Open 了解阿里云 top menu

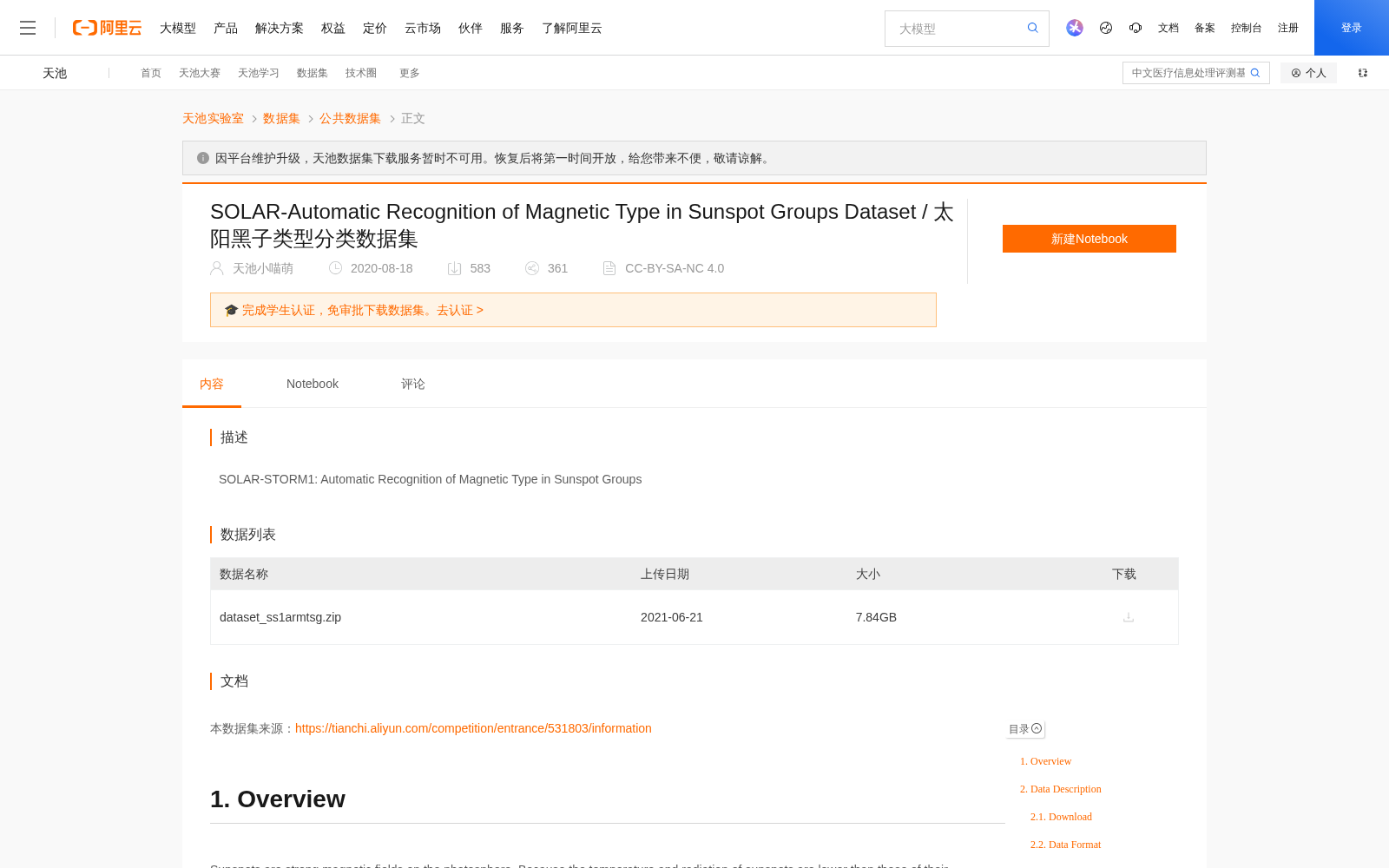tap(572, 28)
